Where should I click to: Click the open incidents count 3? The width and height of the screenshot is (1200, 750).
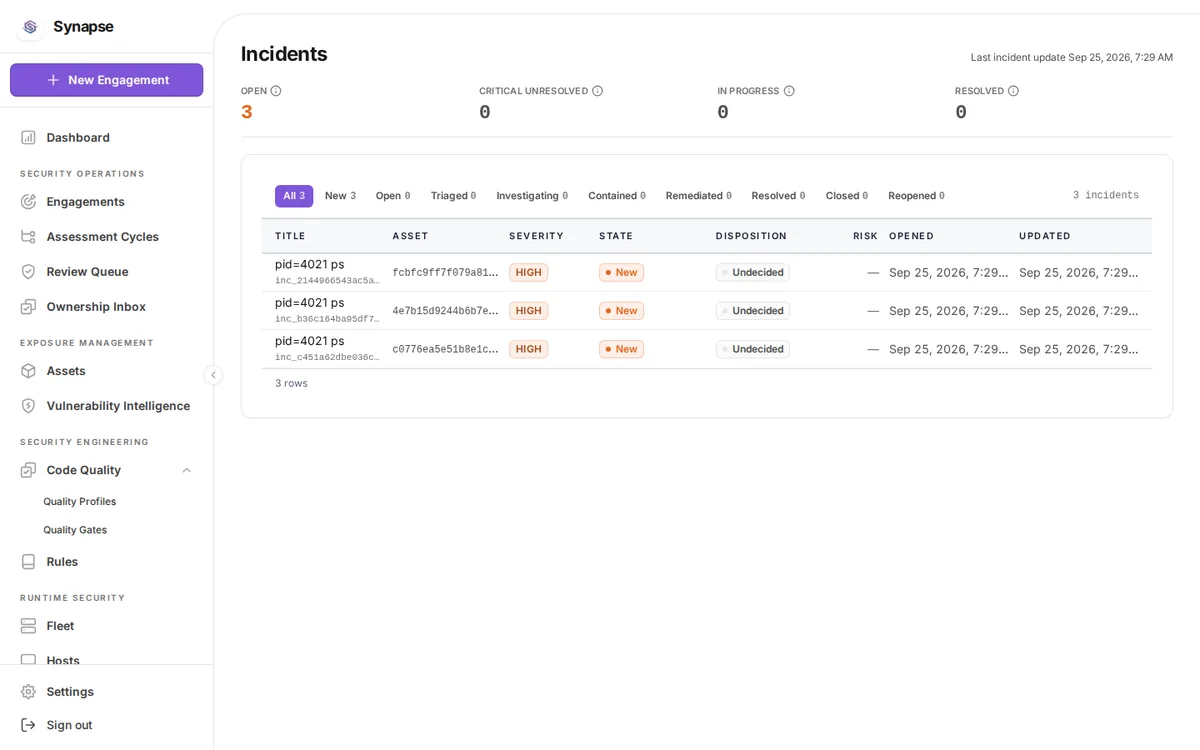pyautogui.click(x=247, y=112)
